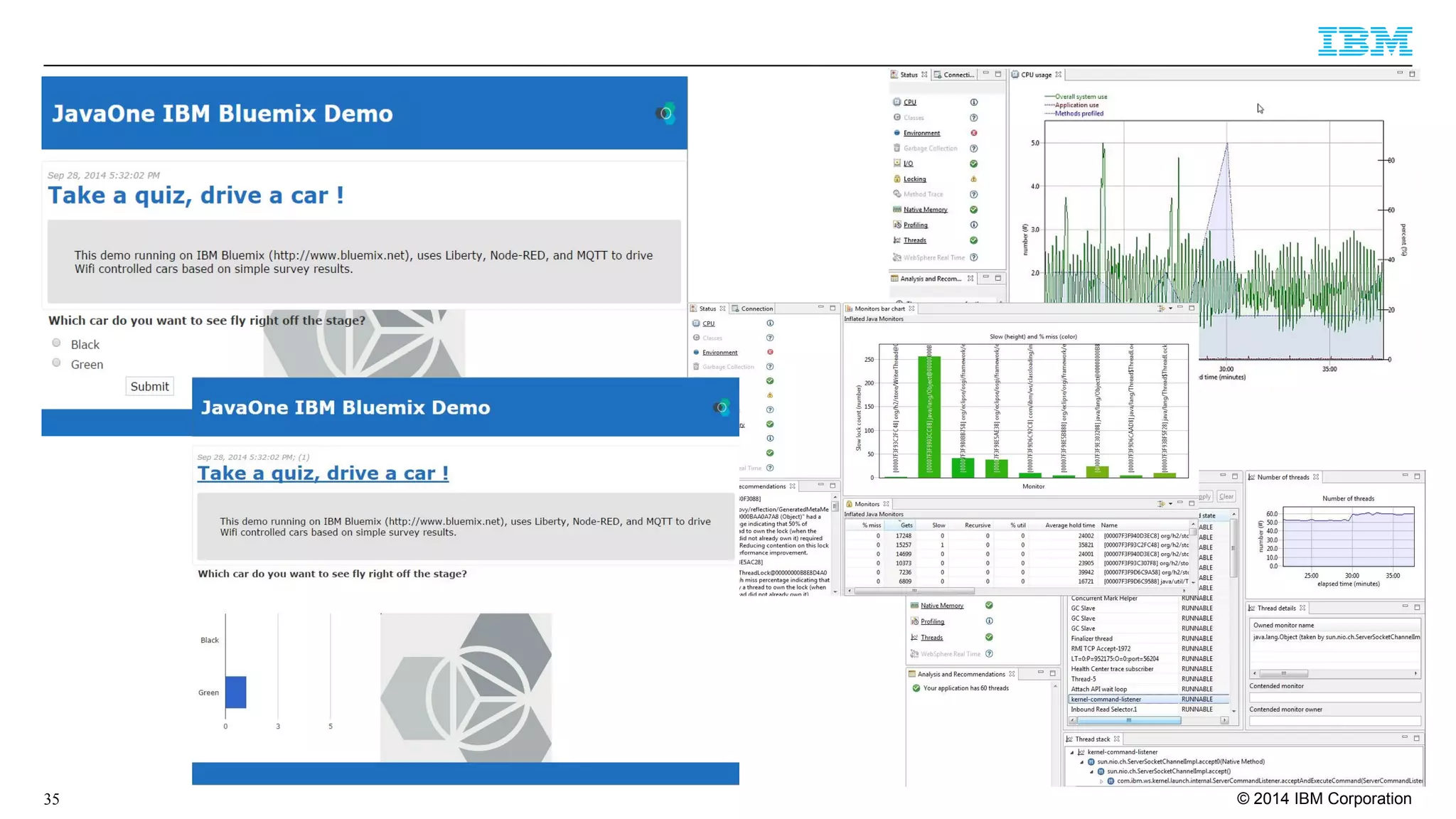Open the underlined Take a quiz link
Screen dimensions: 1456x819
[323, 473]
